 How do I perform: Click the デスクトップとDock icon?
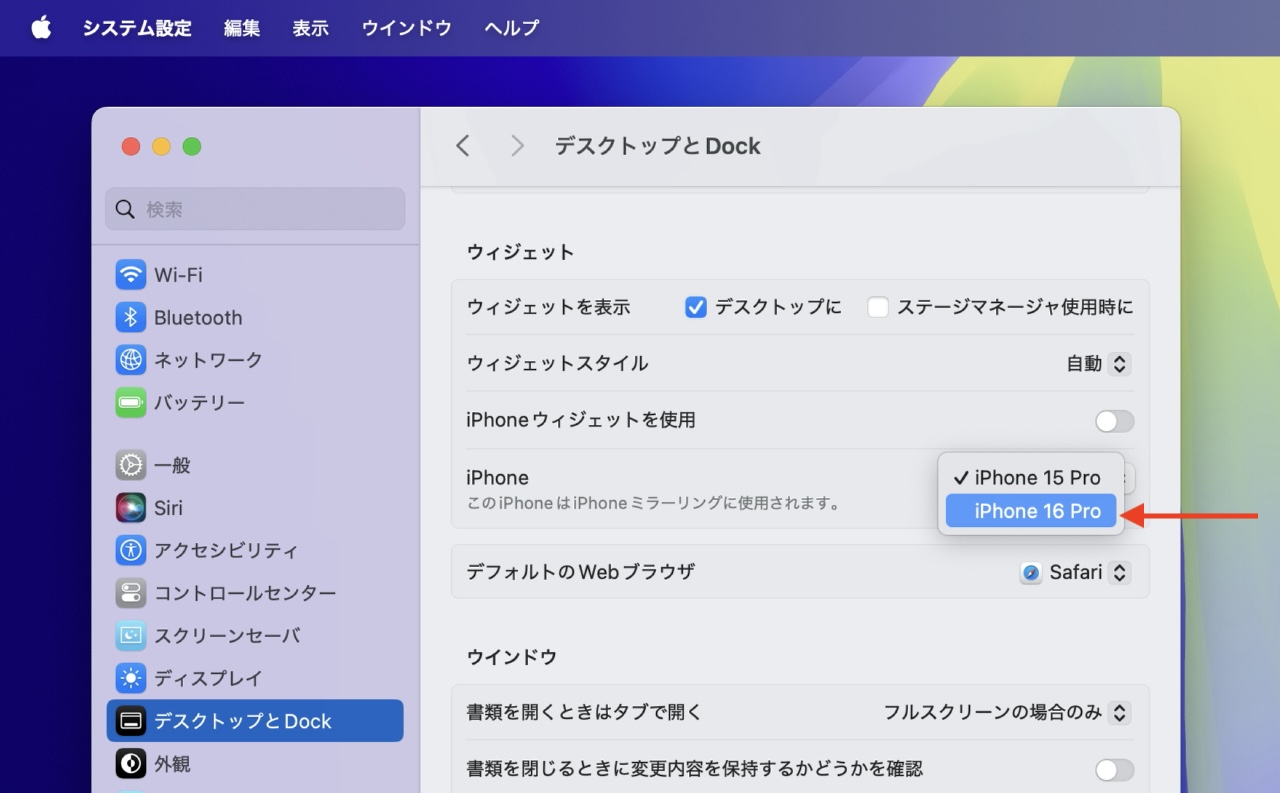point(130,721)
